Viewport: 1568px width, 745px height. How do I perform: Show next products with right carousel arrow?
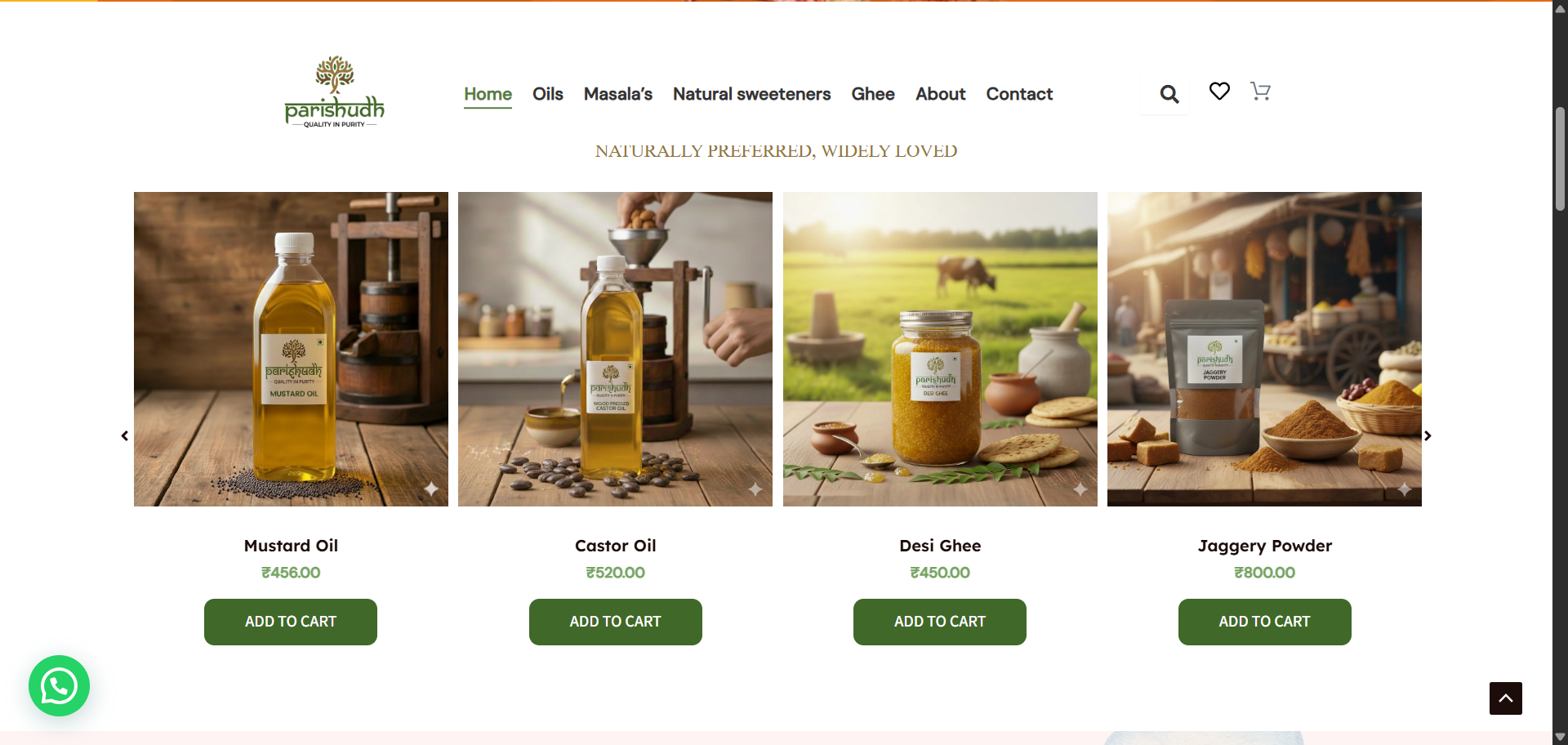pos(1428,436)
